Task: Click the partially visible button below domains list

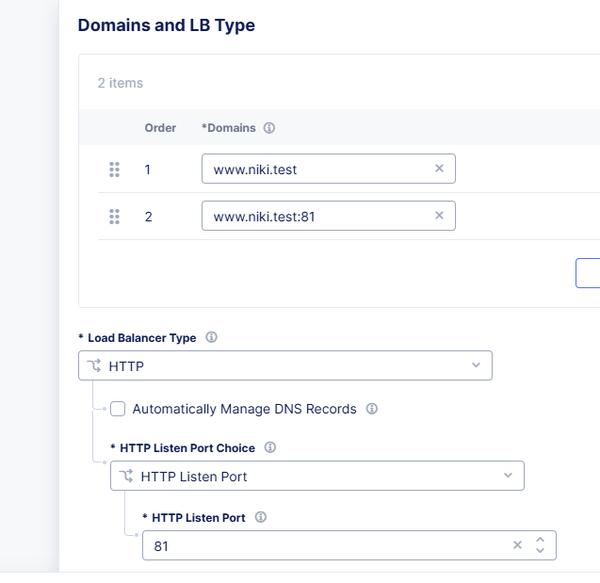Action: (588, 273)
